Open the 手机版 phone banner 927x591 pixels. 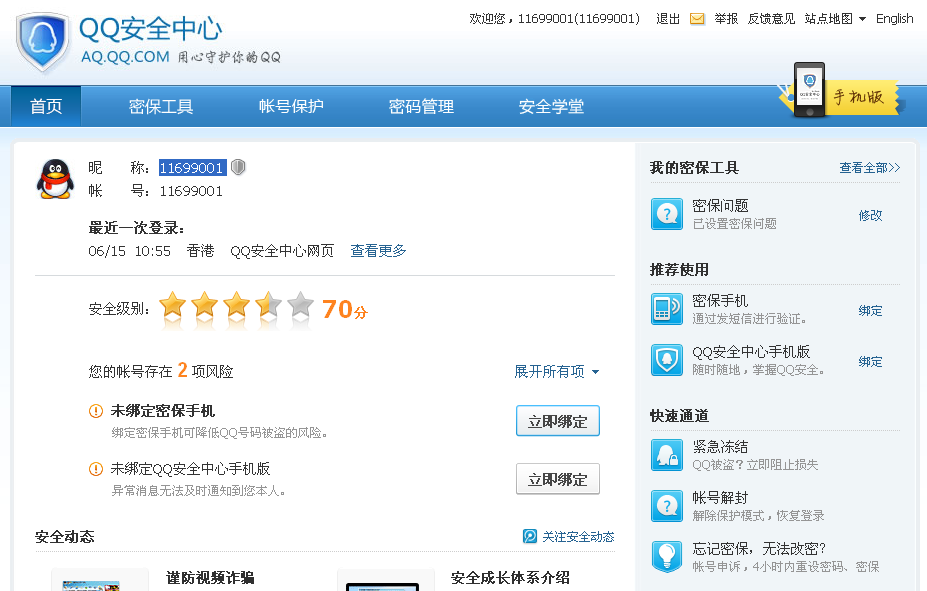point(841,92)
